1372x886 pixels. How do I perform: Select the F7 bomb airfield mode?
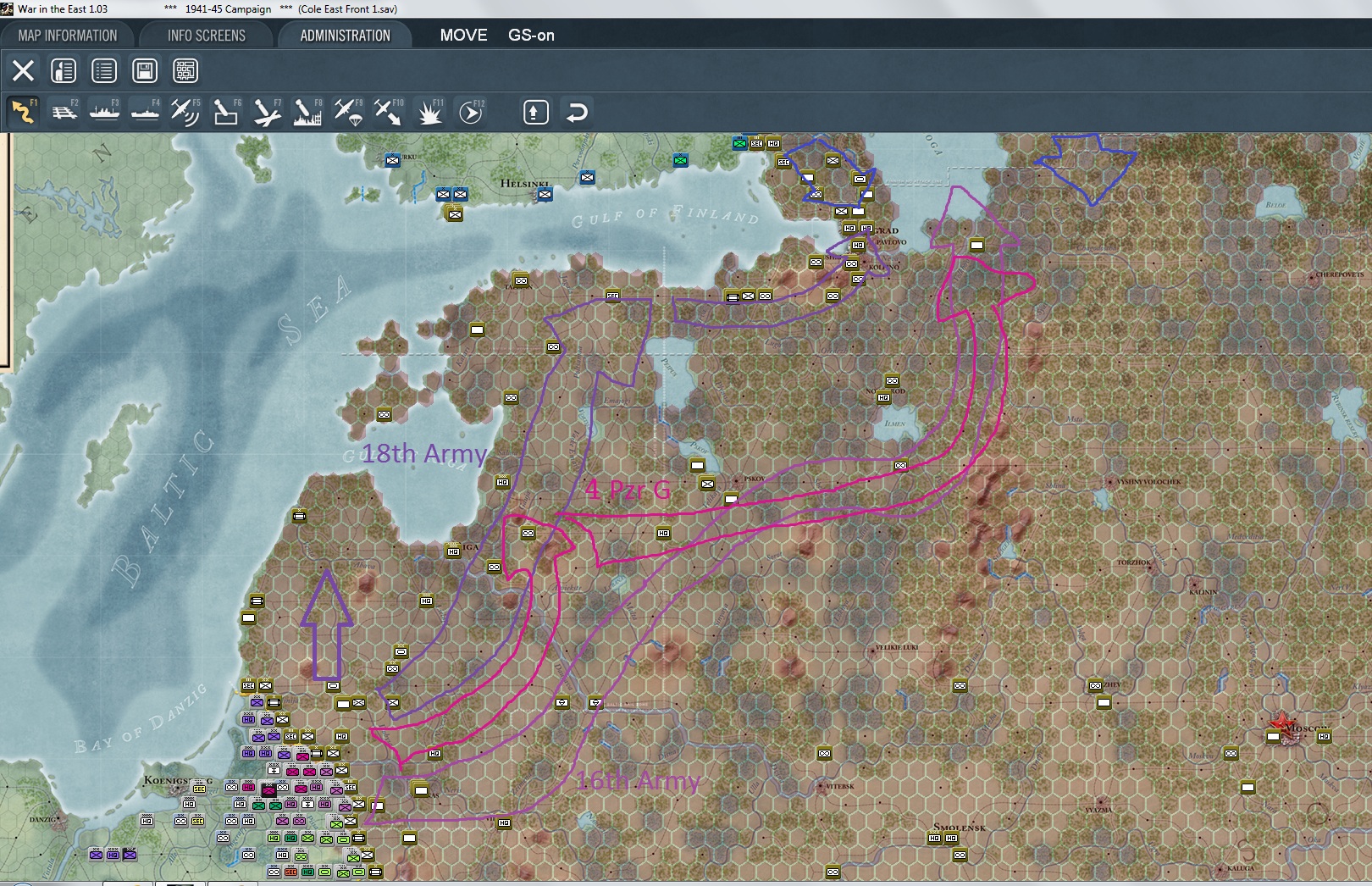[267, 112]
